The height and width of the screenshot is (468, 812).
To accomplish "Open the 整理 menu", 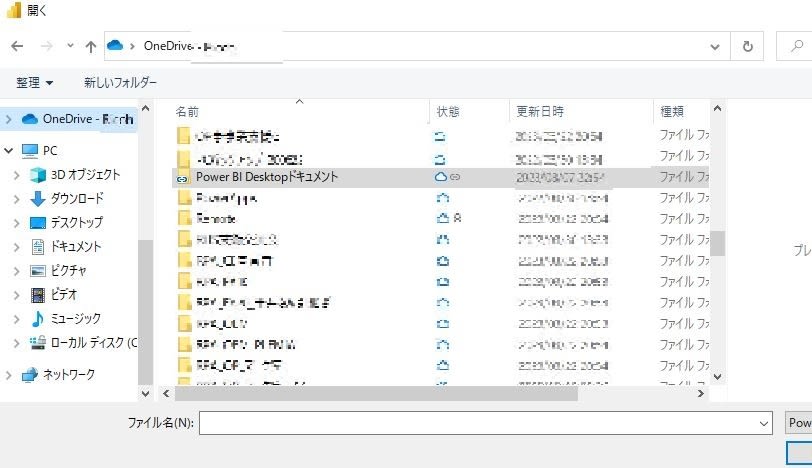I will click(x=34, y=82).
